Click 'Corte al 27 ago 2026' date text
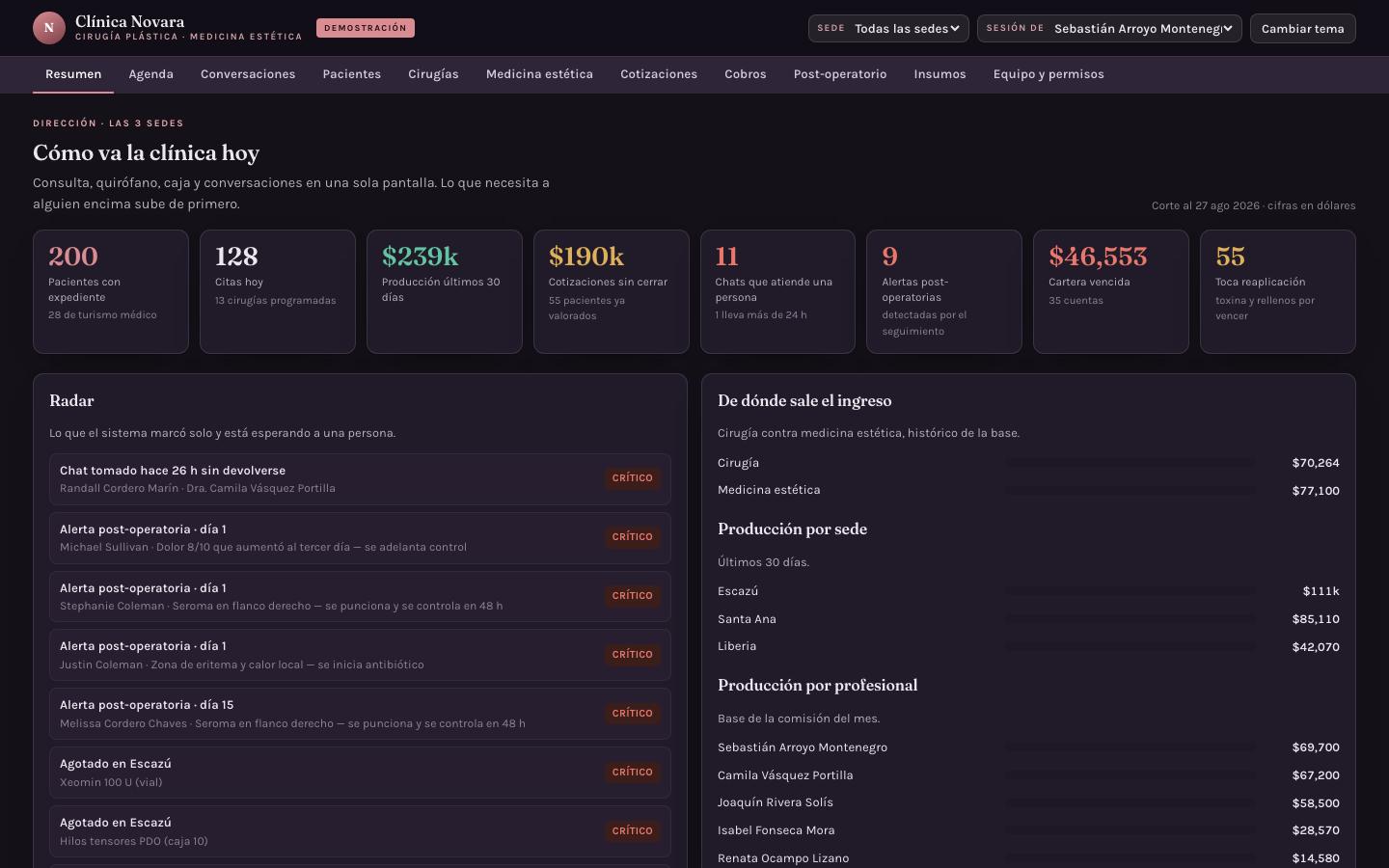The height and width of the screenshot is (868, 1389). [x=1206, y=205]
